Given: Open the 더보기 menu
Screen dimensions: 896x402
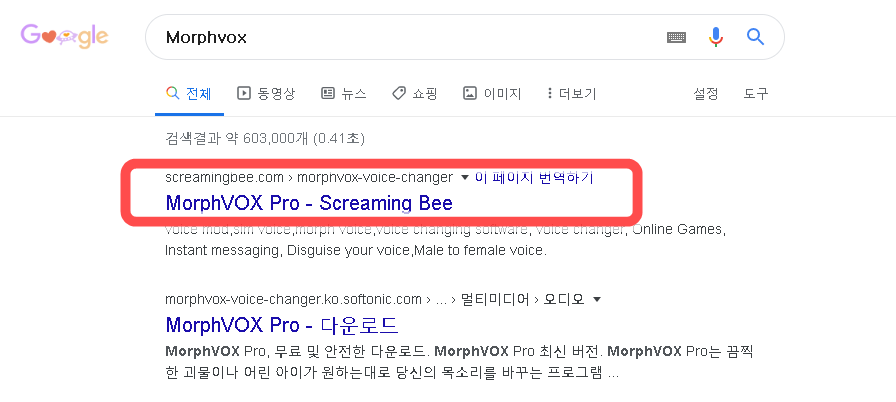Looking at the screenshot, I should click(x=571, y=94).
